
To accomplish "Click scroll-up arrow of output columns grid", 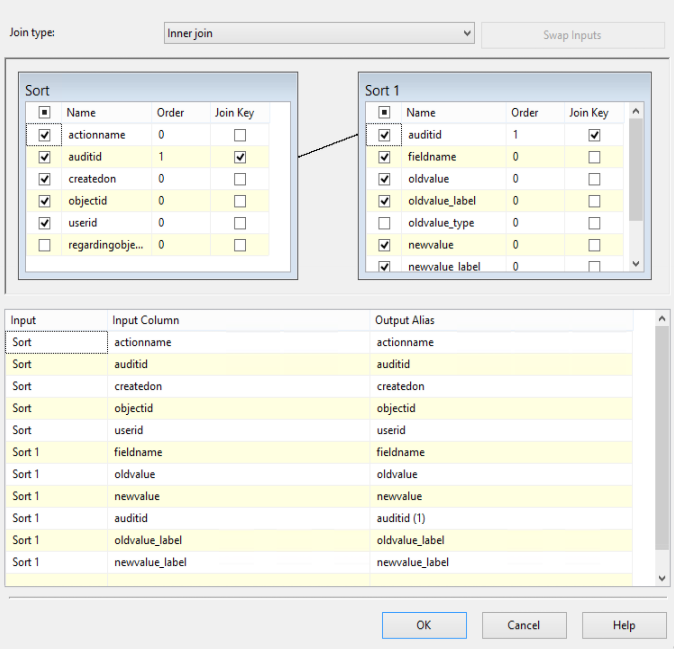I will (662, 318).
